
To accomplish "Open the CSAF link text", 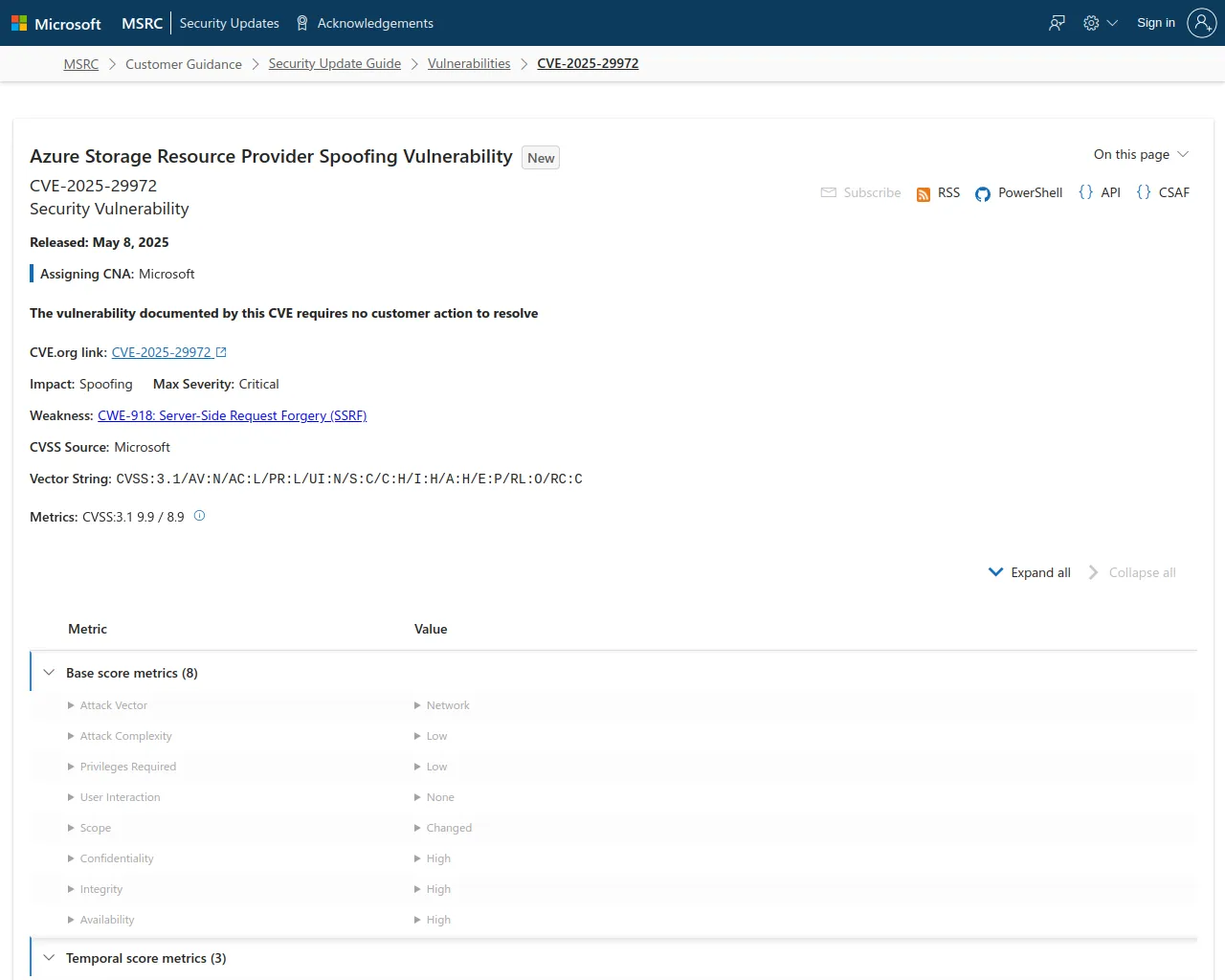I will click(x=1174, y=192).
